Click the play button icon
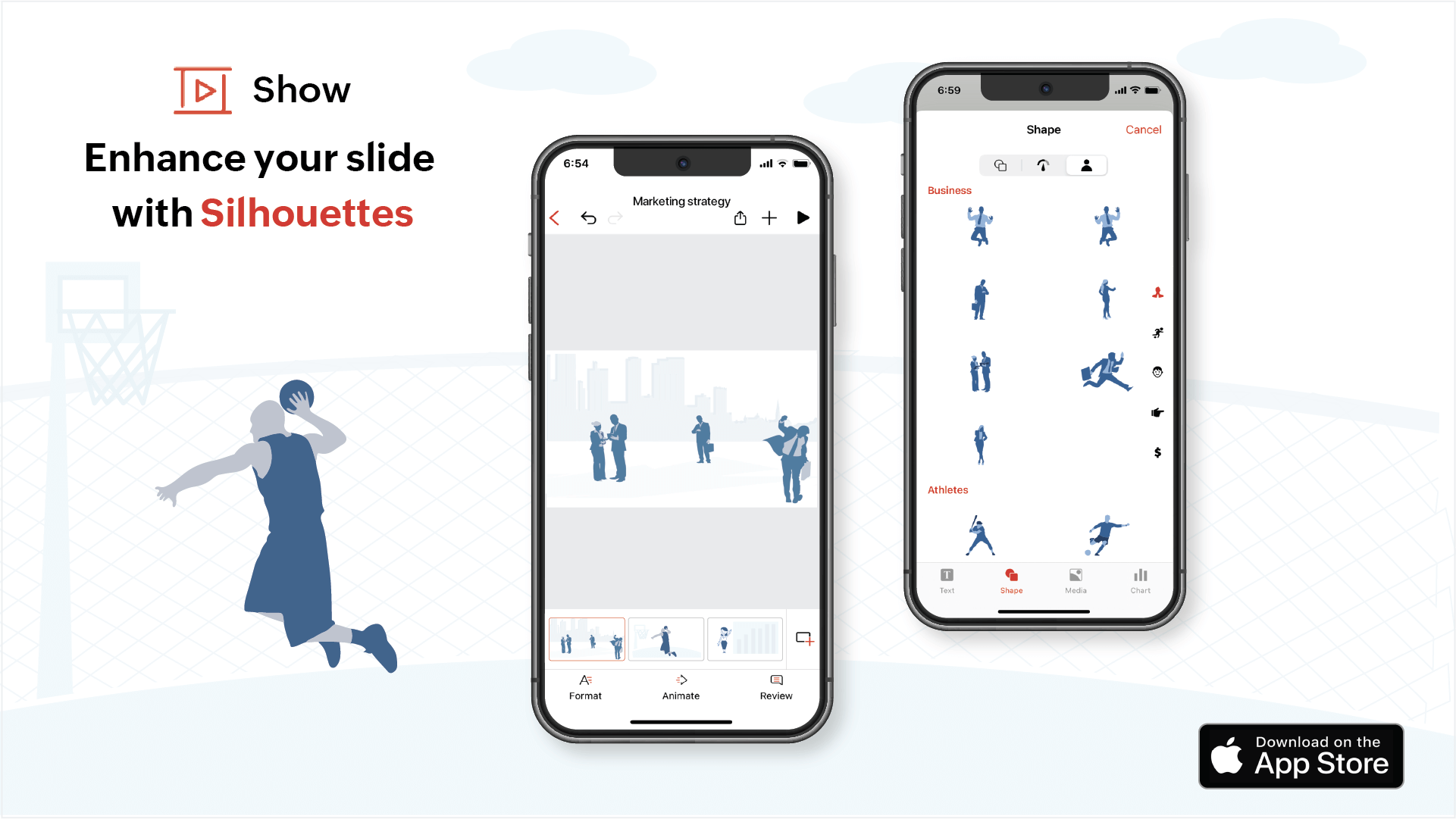This screenshot has height=819, width=1456. click(805, 218)
